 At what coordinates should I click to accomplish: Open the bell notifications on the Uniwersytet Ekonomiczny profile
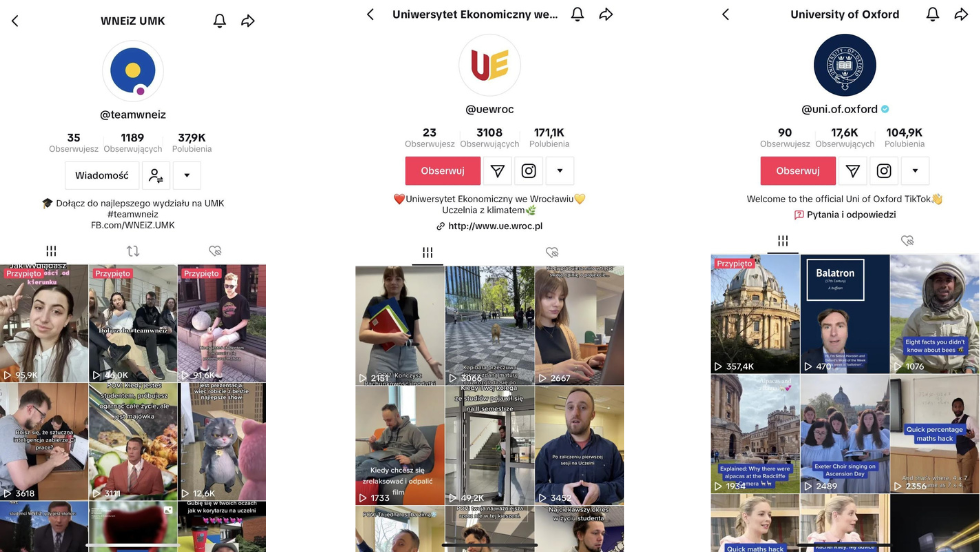(x=578, y=14)
